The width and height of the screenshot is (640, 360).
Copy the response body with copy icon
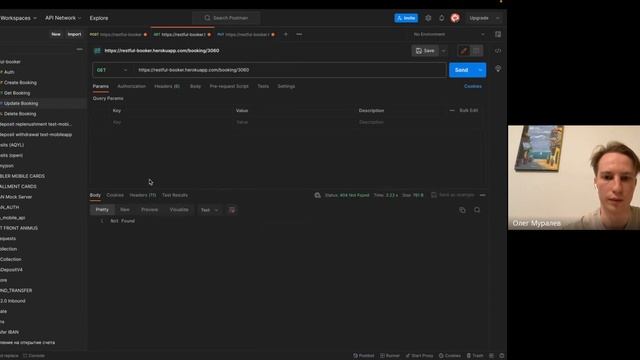(462, 210)
